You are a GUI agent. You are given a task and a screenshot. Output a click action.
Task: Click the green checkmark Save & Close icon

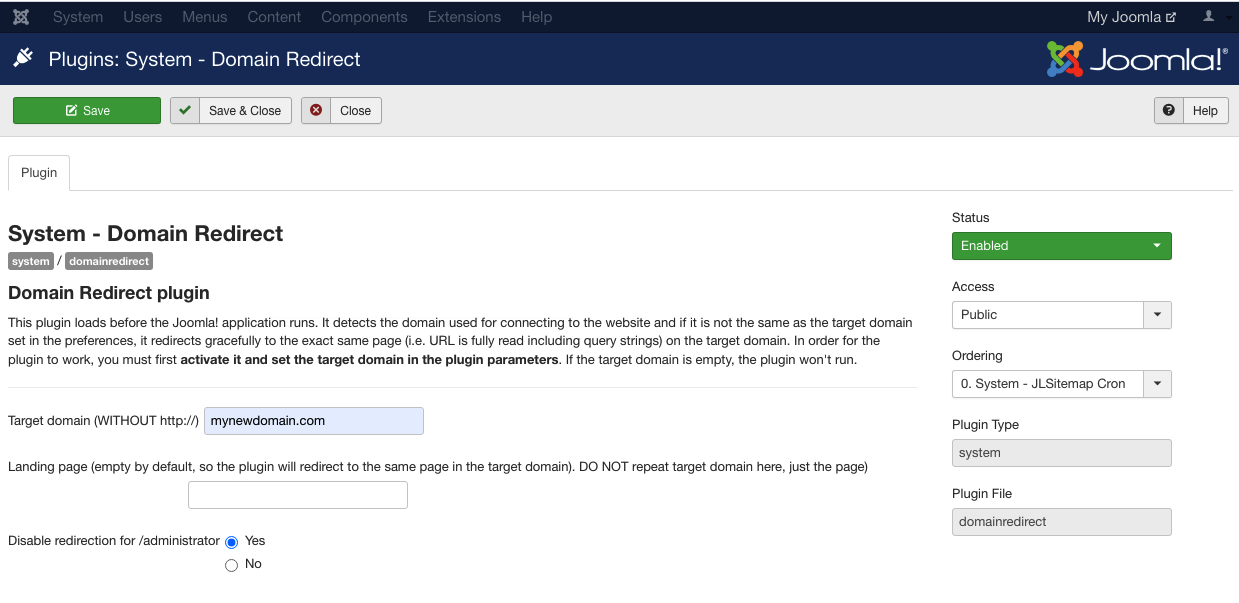coord(185,111)
